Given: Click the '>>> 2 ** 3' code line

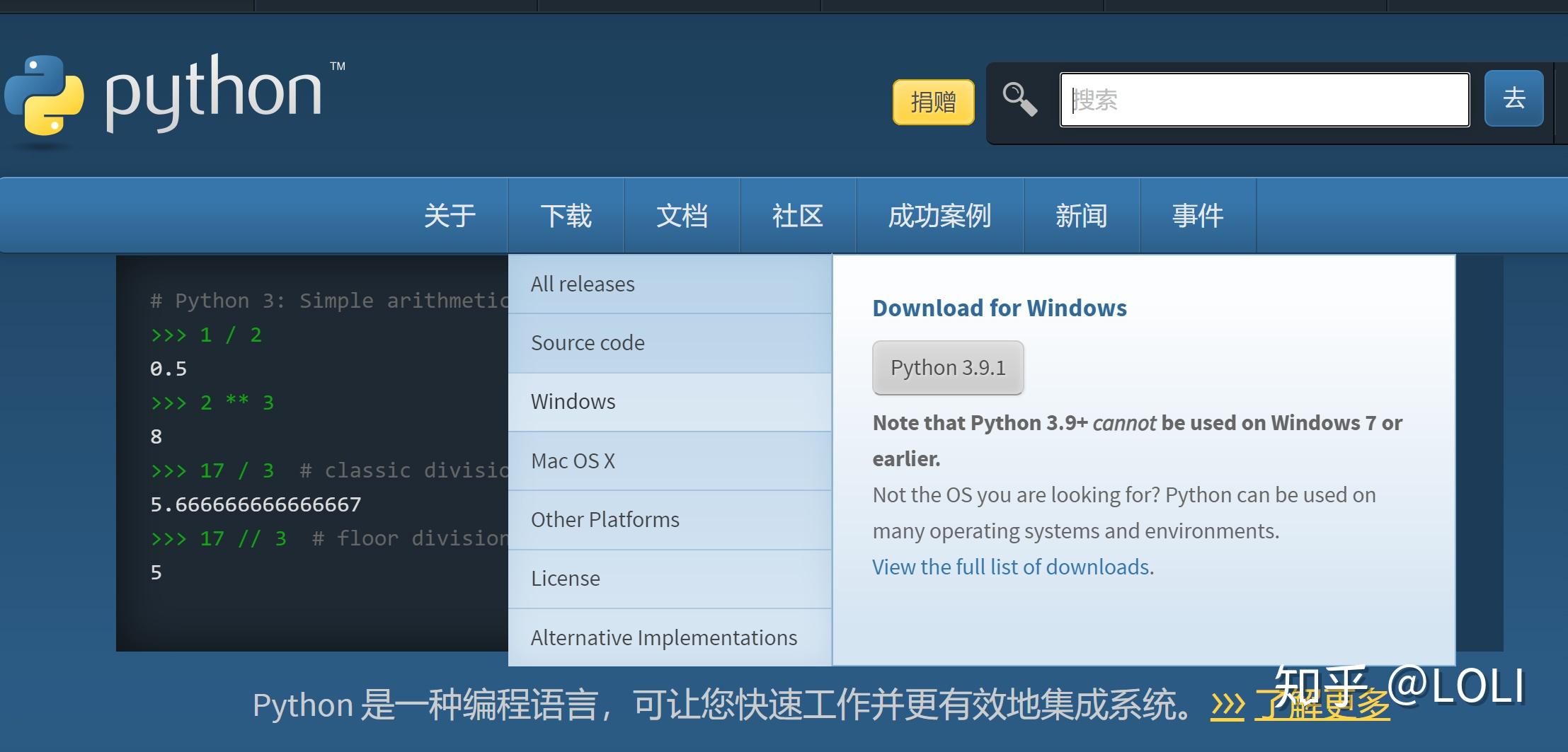Looking at the screenshot, I should (212, 403).
